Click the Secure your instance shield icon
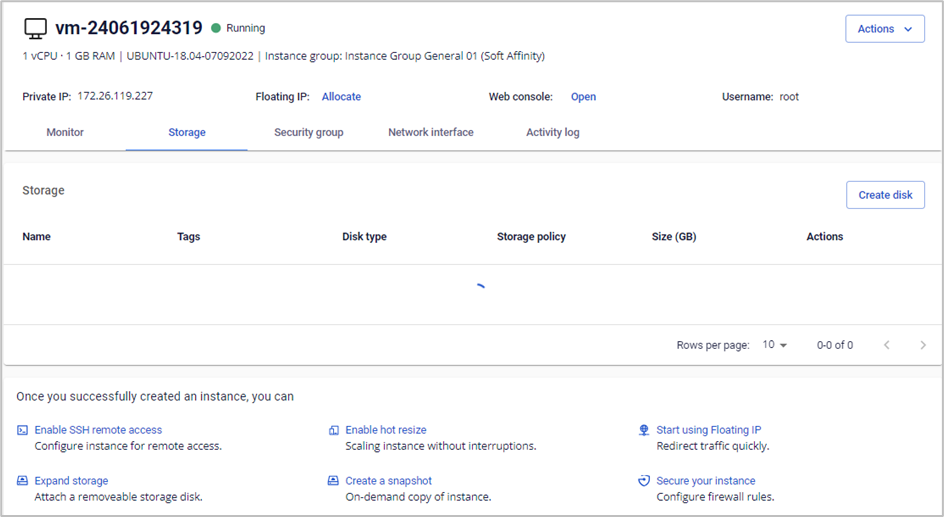The width and height of the screenshot is (944, 517). point(644,481)
